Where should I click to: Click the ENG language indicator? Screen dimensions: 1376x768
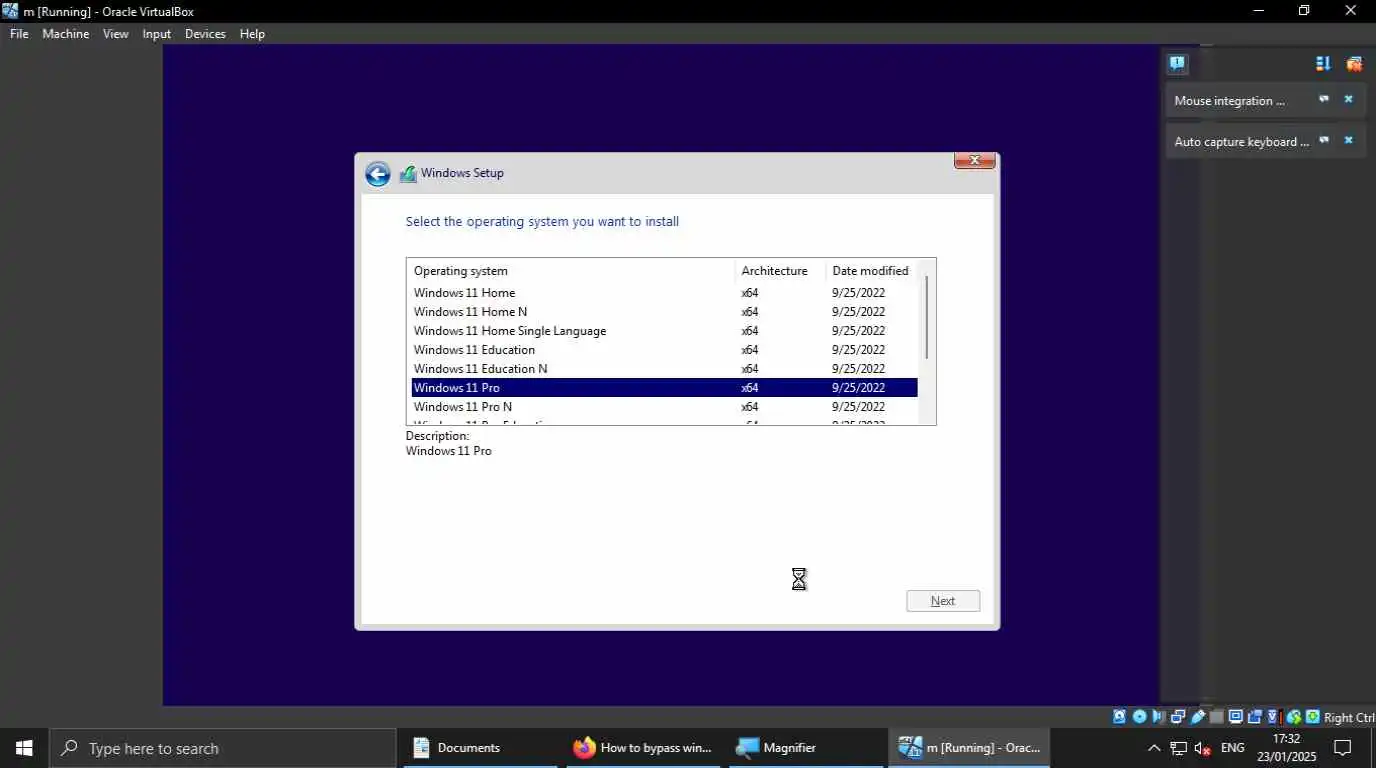tap(1233, 748)
